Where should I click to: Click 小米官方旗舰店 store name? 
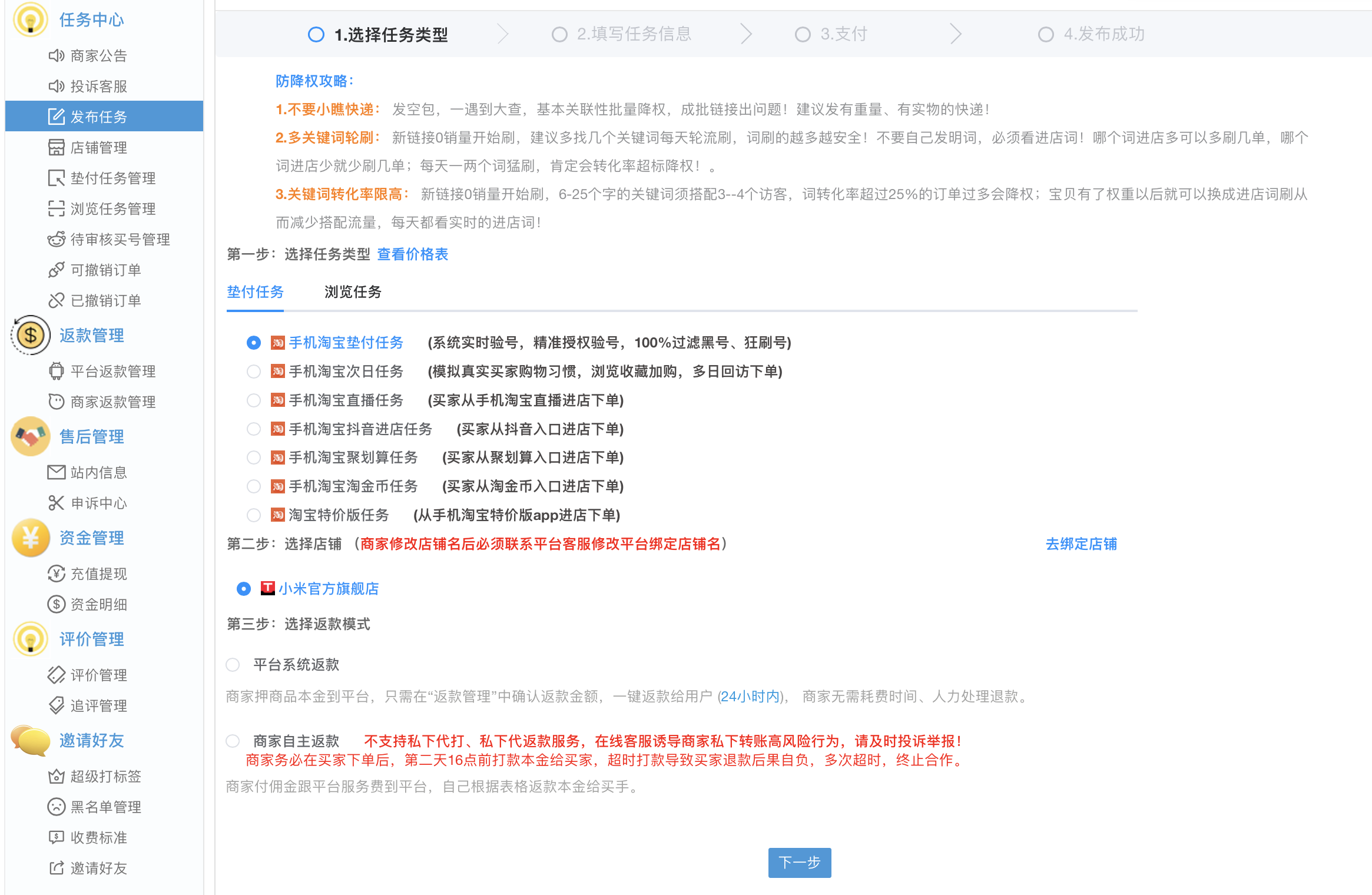coord(329,589)
